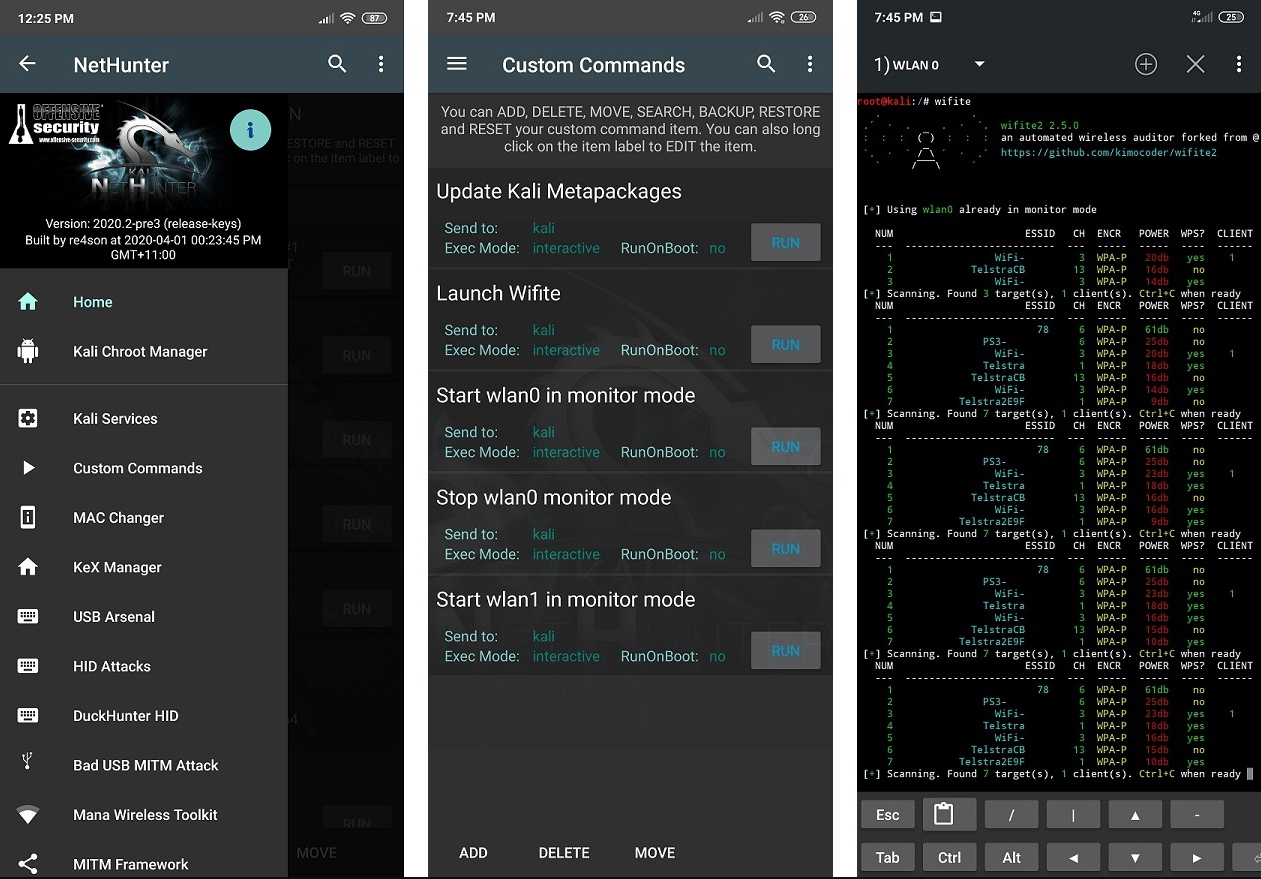
Task: Click the share icon beside MITM Framework
Action: (28, 863)
